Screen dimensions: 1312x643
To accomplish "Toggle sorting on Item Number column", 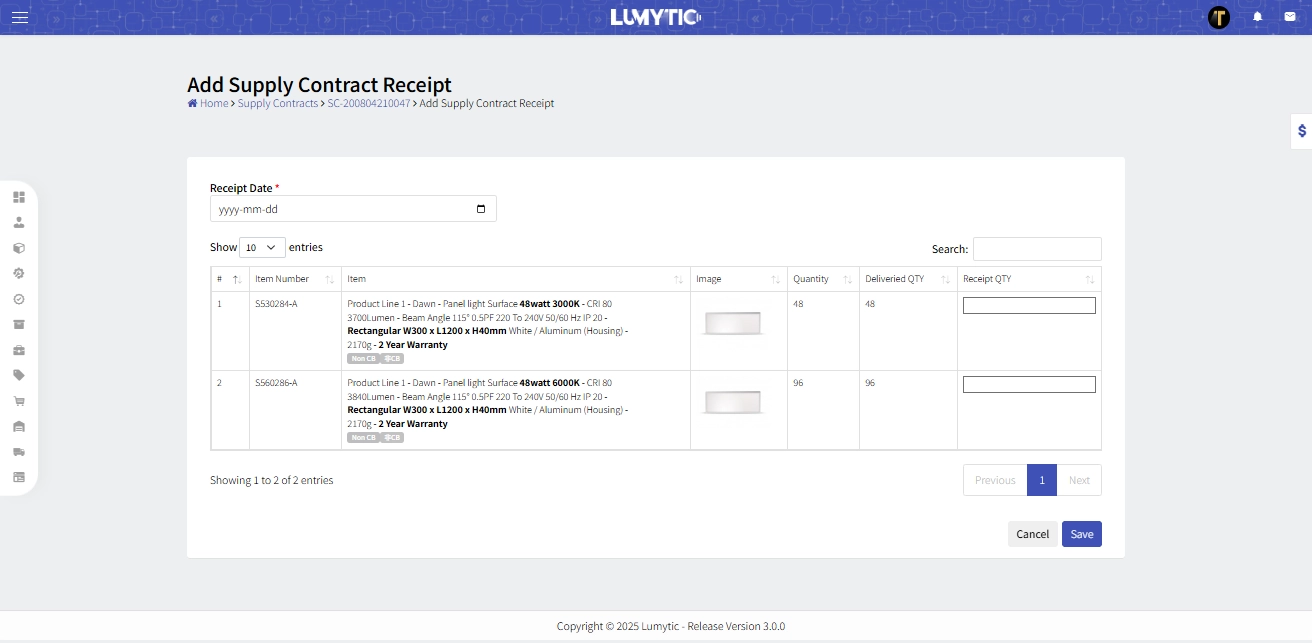I will tap(330, 279).
